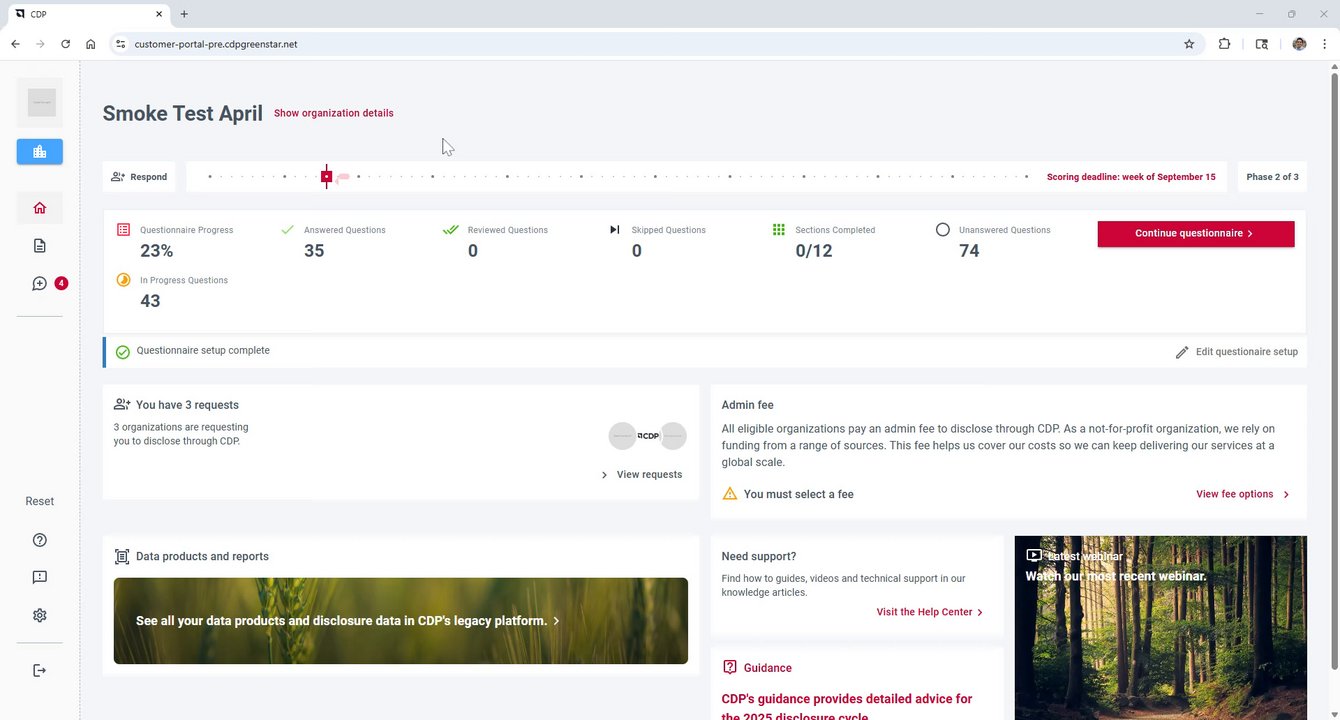
Task: Click the 43 in progress value
Action: (150, 301)
